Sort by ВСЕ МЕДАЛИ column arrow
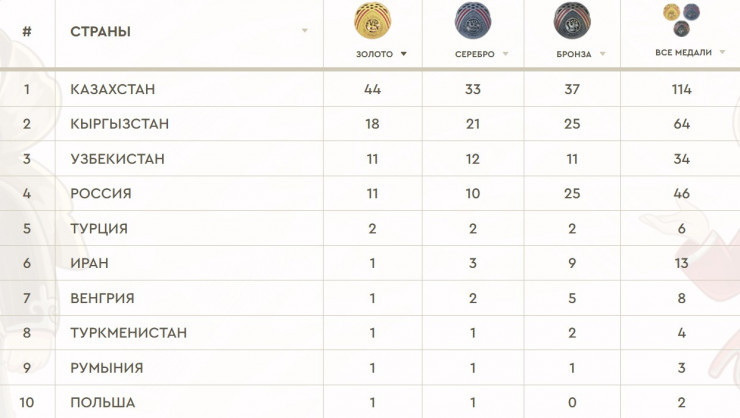Screen dimensions: 740x418 [719, 52]
